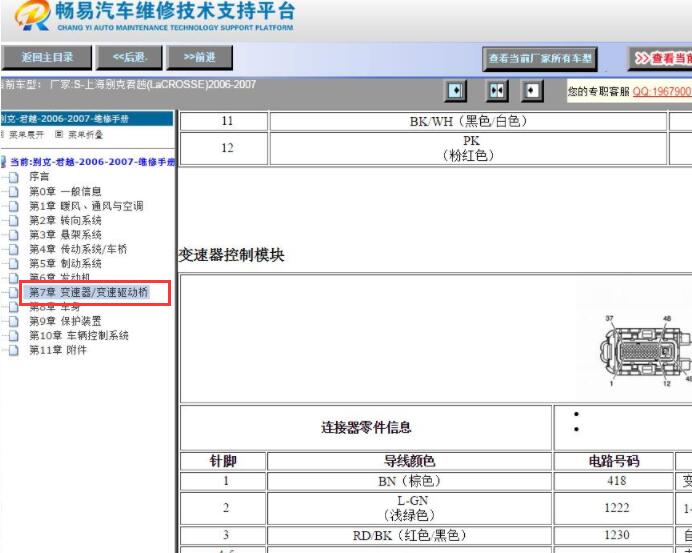Open 第7章 变速器/变速驱动桥
Image resolution: width=692 pixels, height=553 pixels.
88,292
